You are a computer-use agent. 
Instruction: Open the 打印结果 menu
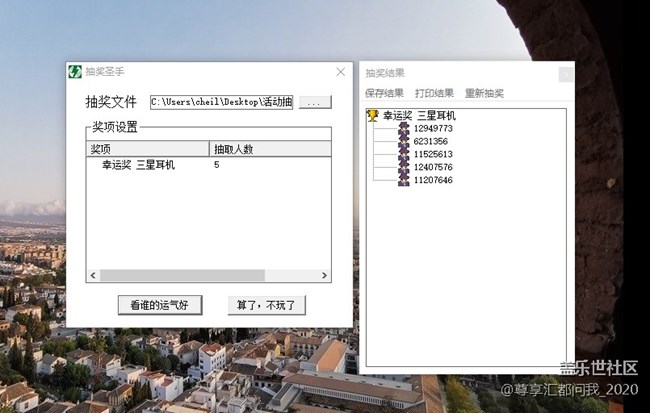[x=434, y=93]
